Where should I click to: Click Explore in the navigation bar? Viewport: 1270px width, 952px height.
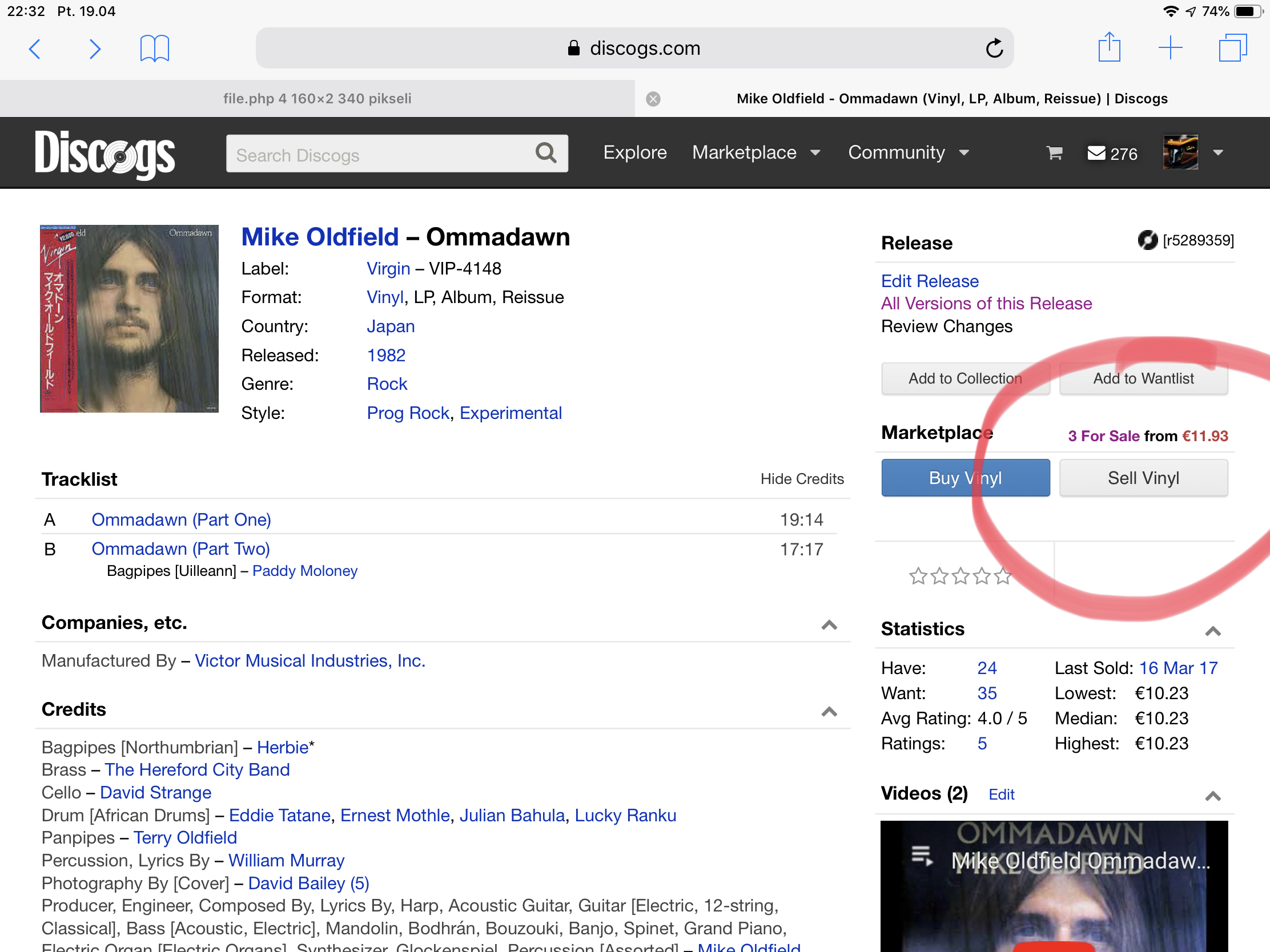(634, 152)
